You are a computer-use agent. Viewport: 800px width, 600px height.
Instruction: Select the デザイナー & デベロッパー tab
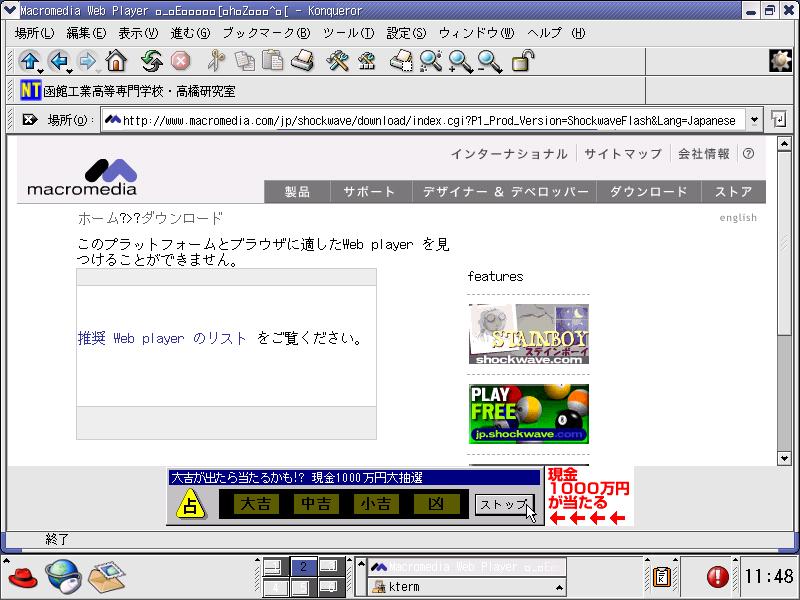tap(505, 191)
